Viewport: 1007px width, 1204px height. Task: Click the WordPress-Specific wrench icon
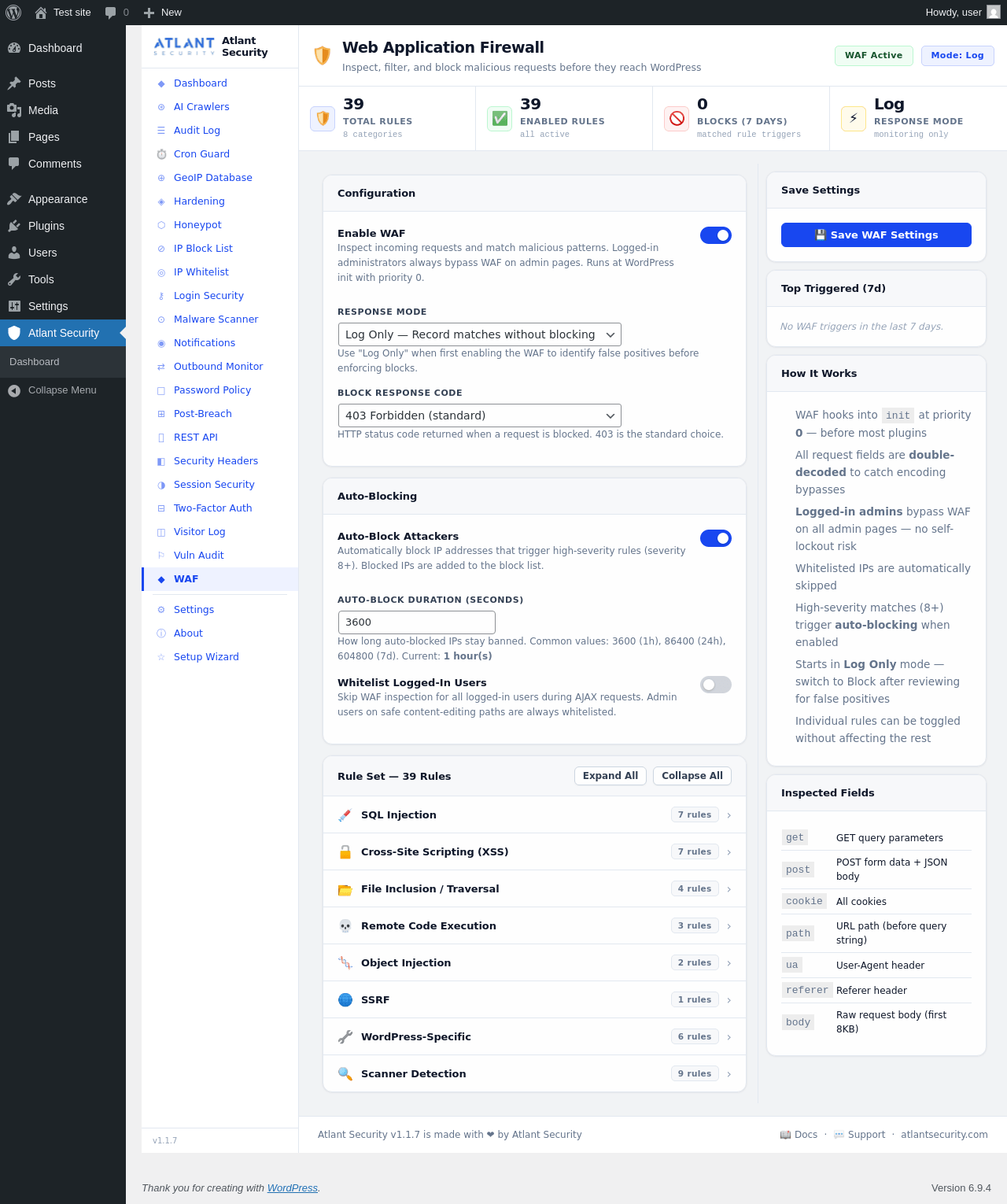(x=345, y=1037)
